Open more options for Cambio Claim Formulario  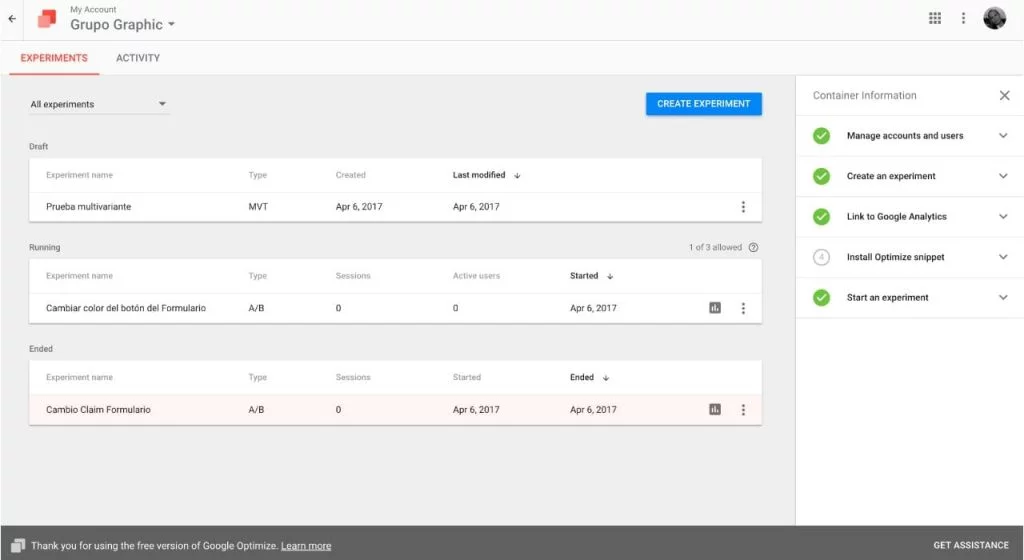pos(743,410)
